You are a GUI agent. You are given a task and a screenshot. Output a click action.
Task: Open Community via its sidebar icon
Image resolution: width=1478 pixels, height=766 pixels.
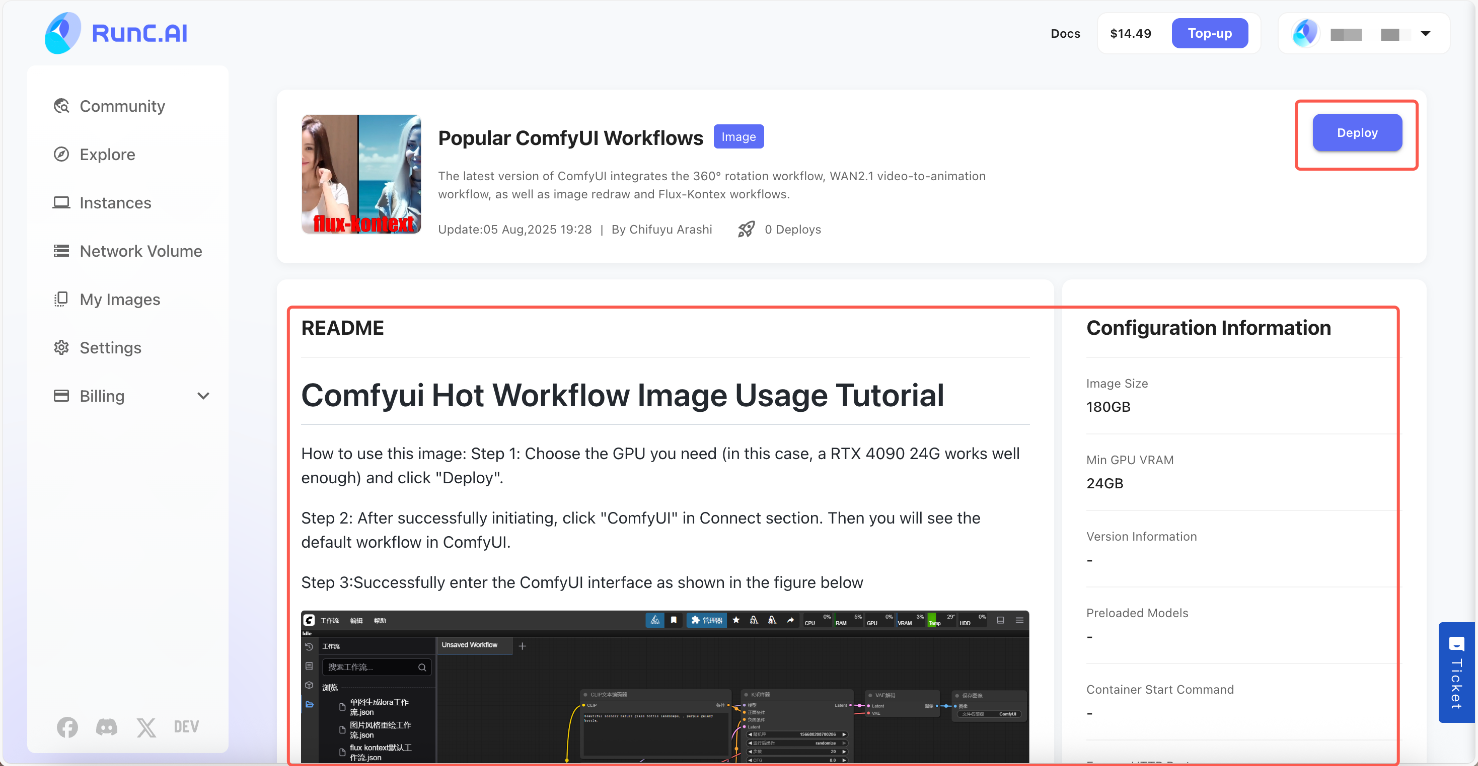[62, 106]
